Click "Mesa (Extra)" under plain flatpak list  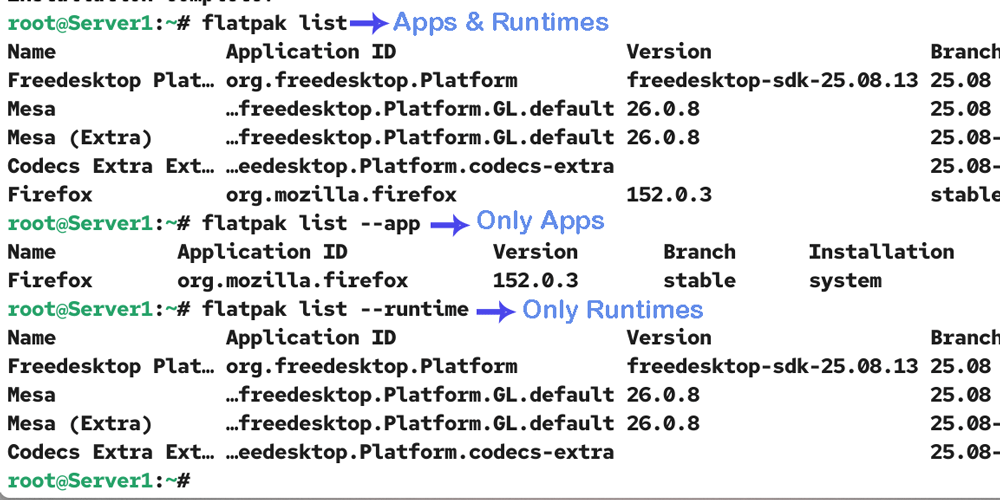coord(80,138)
